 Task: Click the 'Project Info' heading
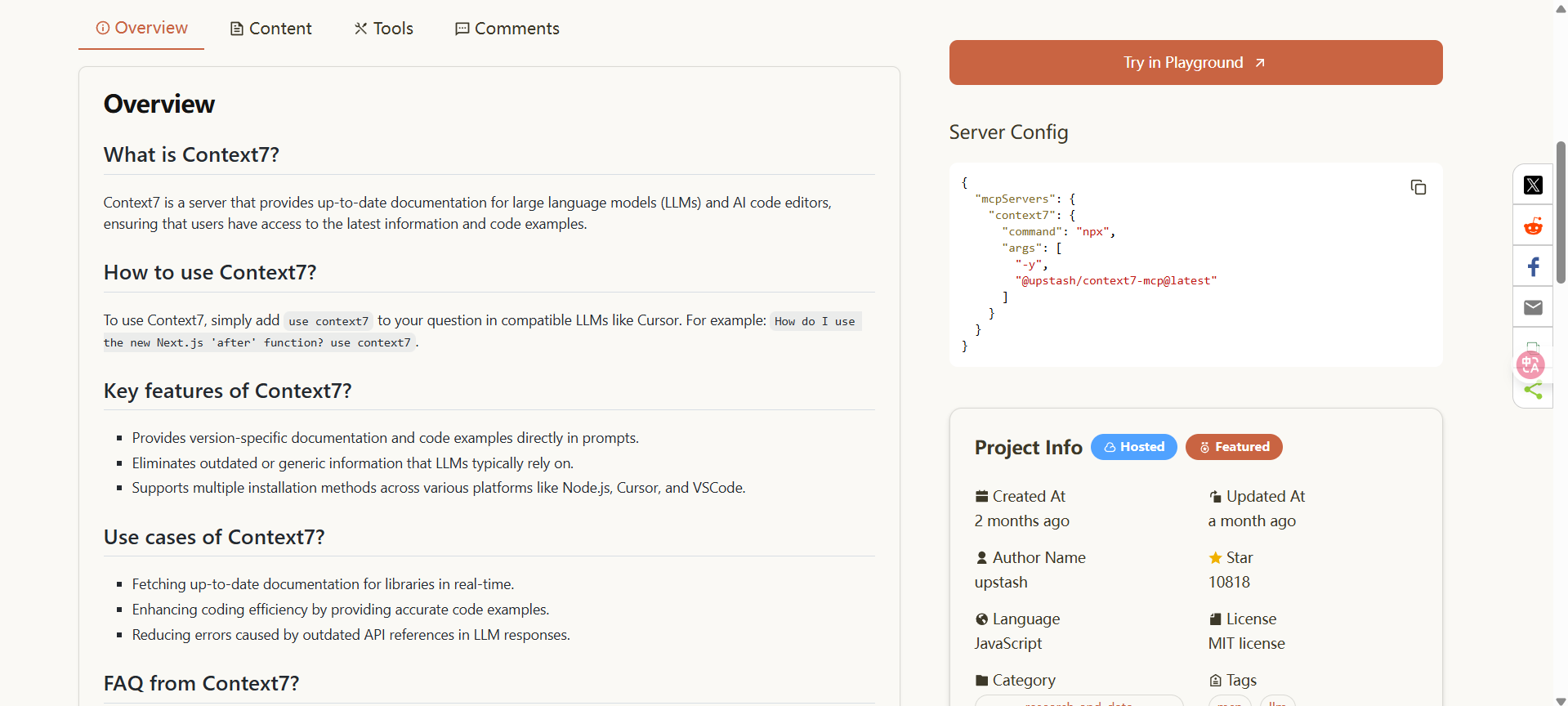(1028, 447)
